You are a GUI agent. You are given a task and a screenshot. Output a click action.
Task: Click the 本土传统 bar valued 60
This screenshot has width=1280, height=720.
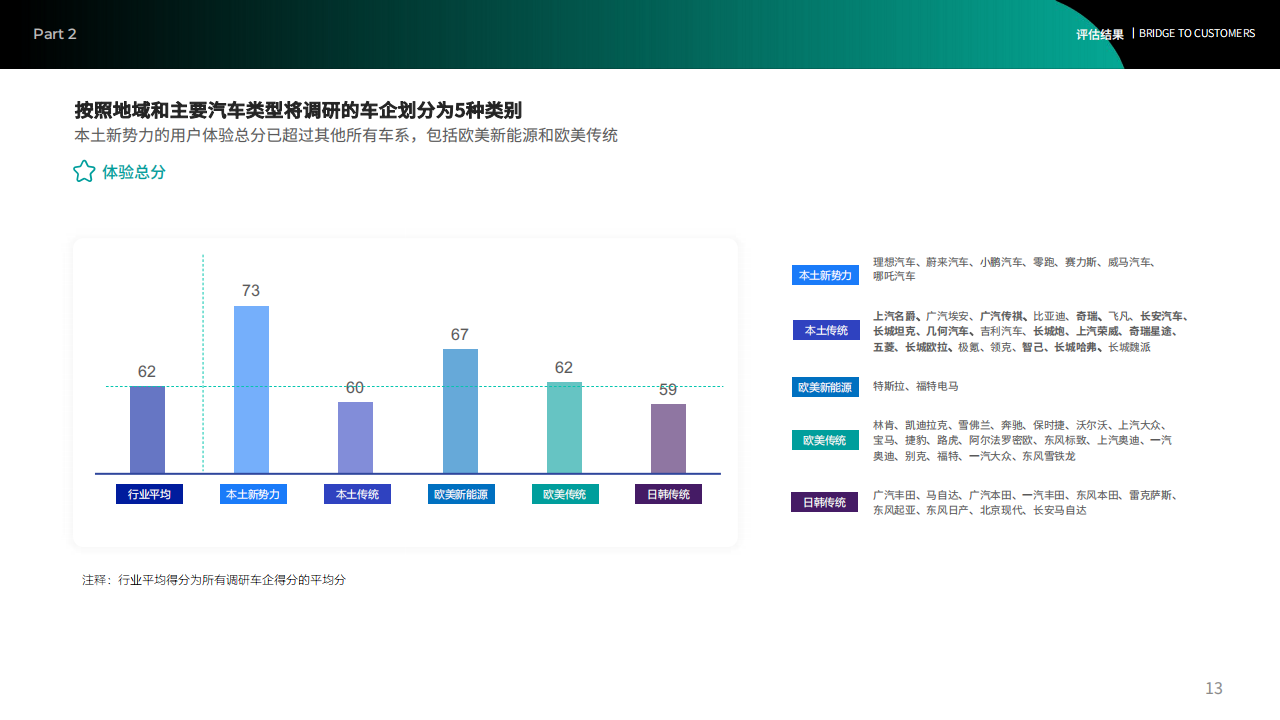[x=355, y=438]
